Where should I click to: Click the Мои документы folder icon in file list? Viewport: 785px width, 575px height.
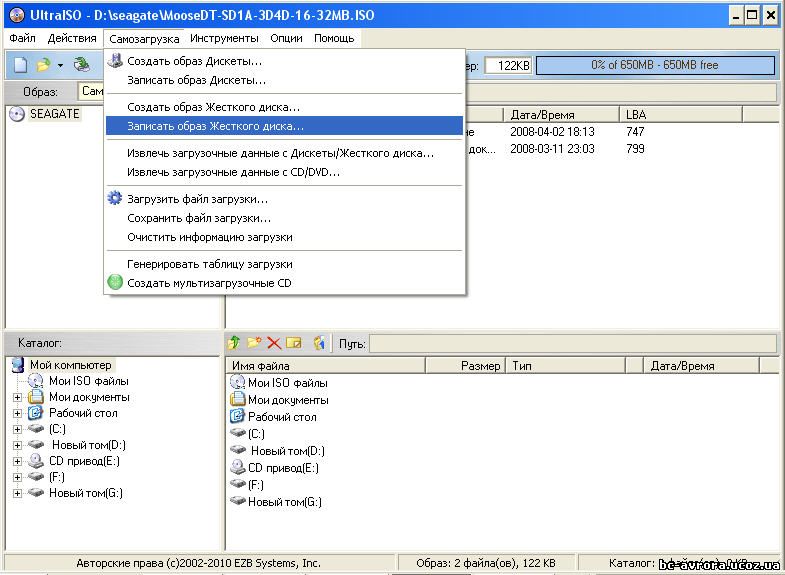click(x=237, y=399)
